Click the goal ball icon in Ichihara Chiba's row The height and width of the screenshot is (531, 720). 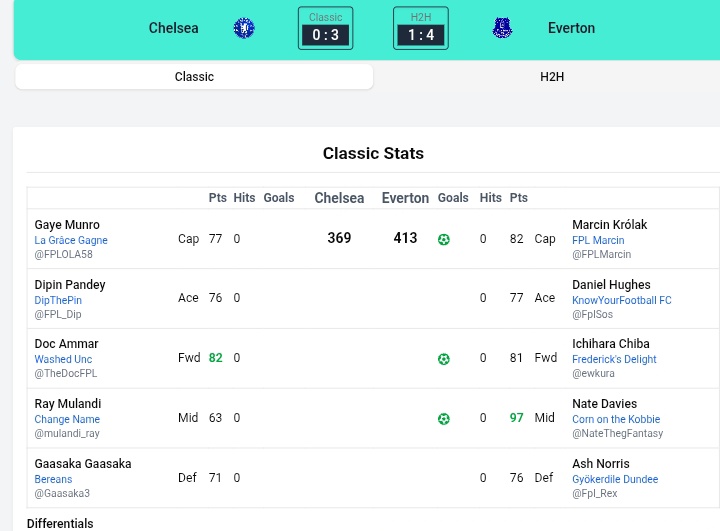[444, 359]
